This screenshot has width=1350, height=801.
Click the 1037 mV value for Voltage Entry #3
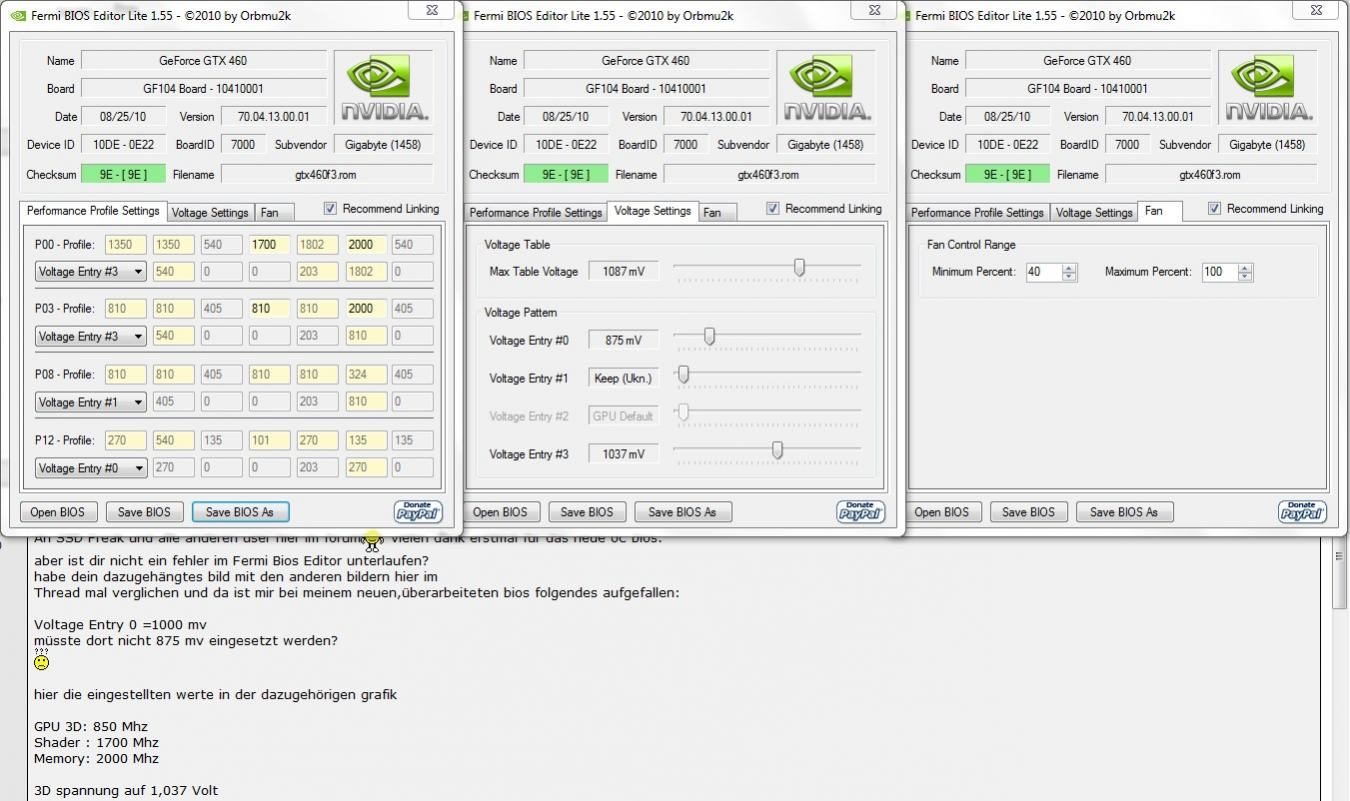point(624,454)
